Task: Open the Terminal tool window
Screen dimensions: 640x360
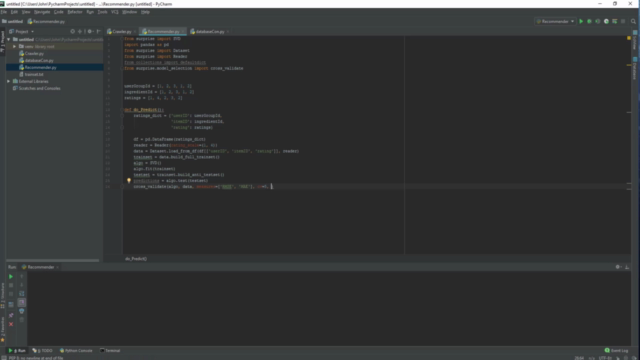Action: (110, 351)
